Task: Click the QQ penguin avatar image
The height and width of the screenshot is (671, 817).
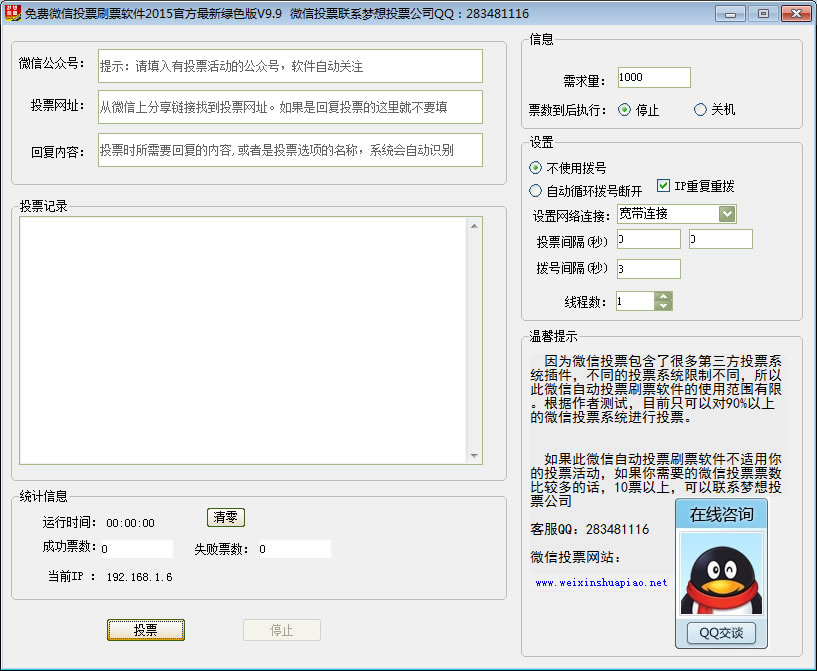Action: [721, 574]
